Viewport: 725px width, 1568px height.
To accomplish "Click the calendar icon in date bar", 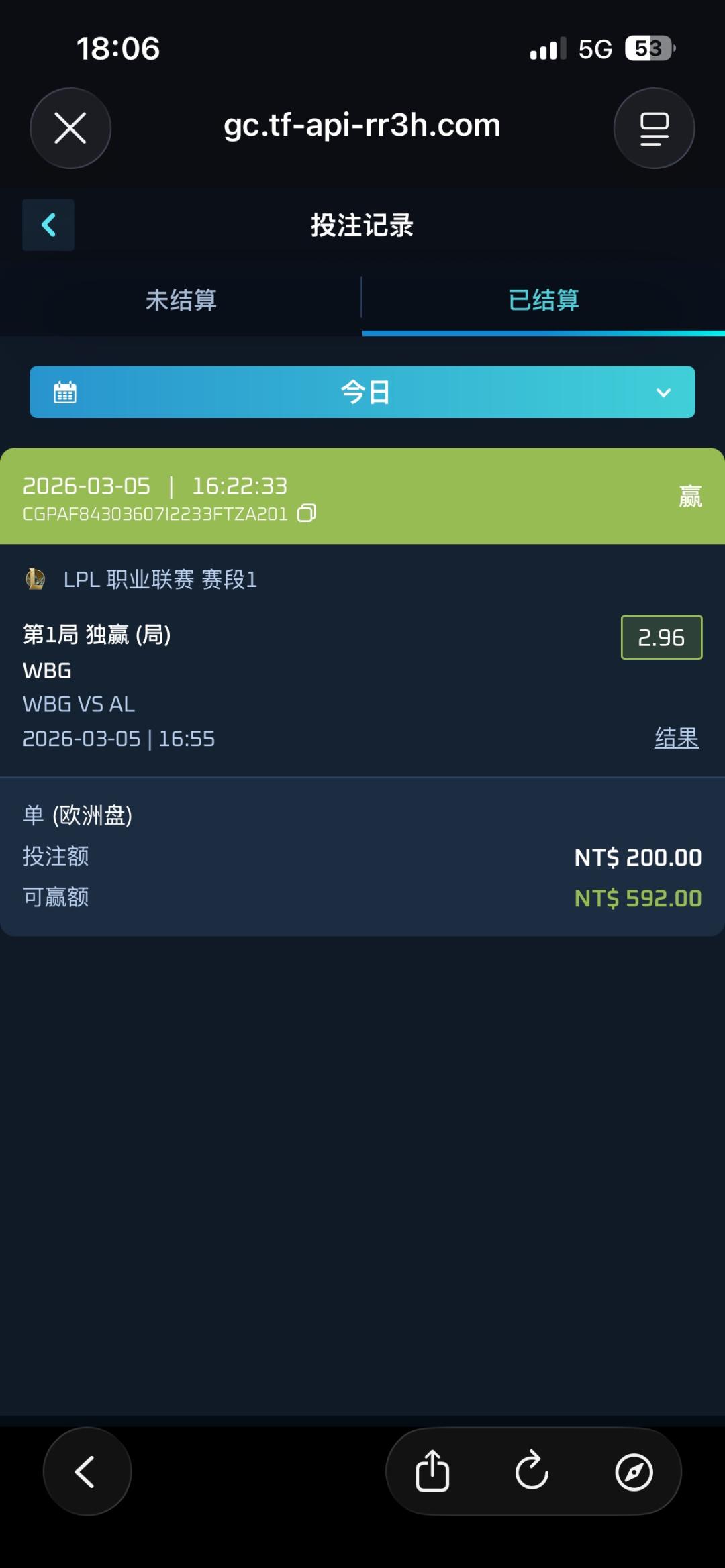I will 65,392.
